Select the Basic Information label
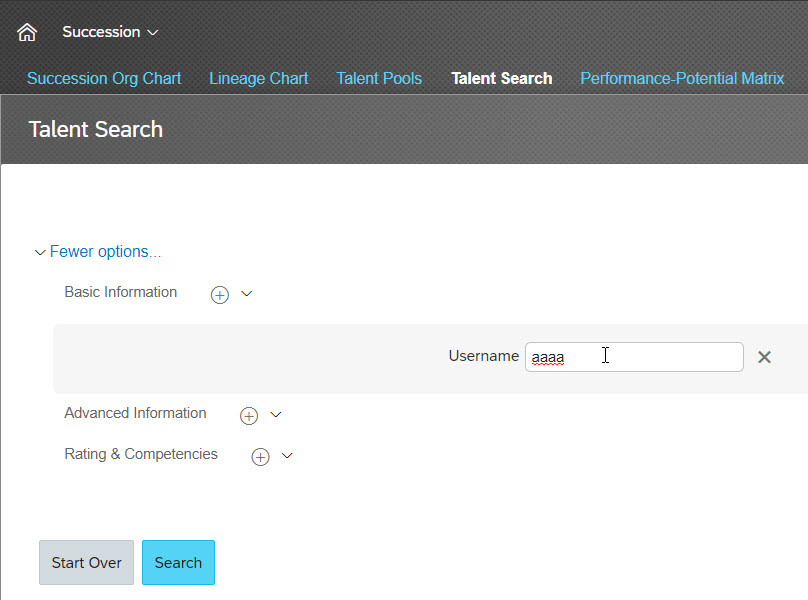The width and height of the screenshot is (808, 600). point(121,292)
